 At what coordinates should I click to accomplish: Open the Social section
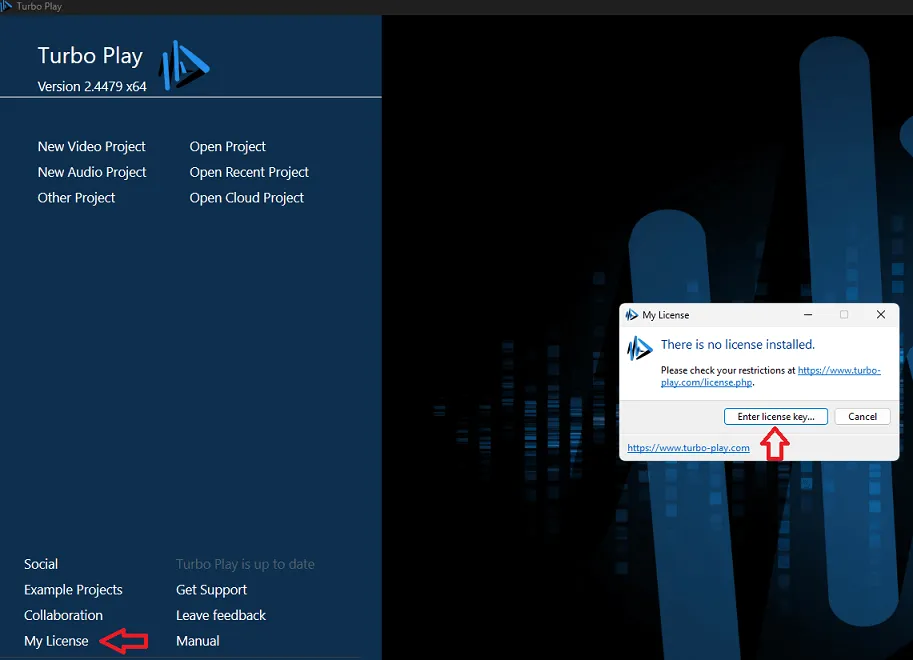pyautogui.click(x=41, y=564)
